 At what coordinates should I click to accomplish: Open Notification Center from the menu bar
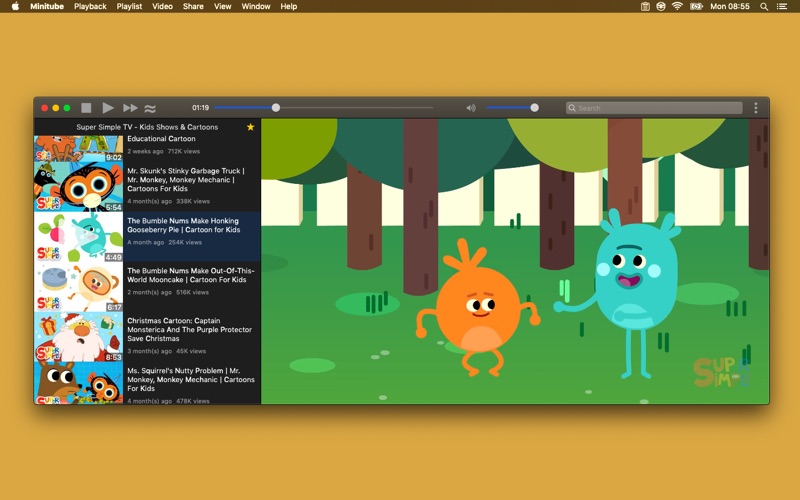coord(784,6)
